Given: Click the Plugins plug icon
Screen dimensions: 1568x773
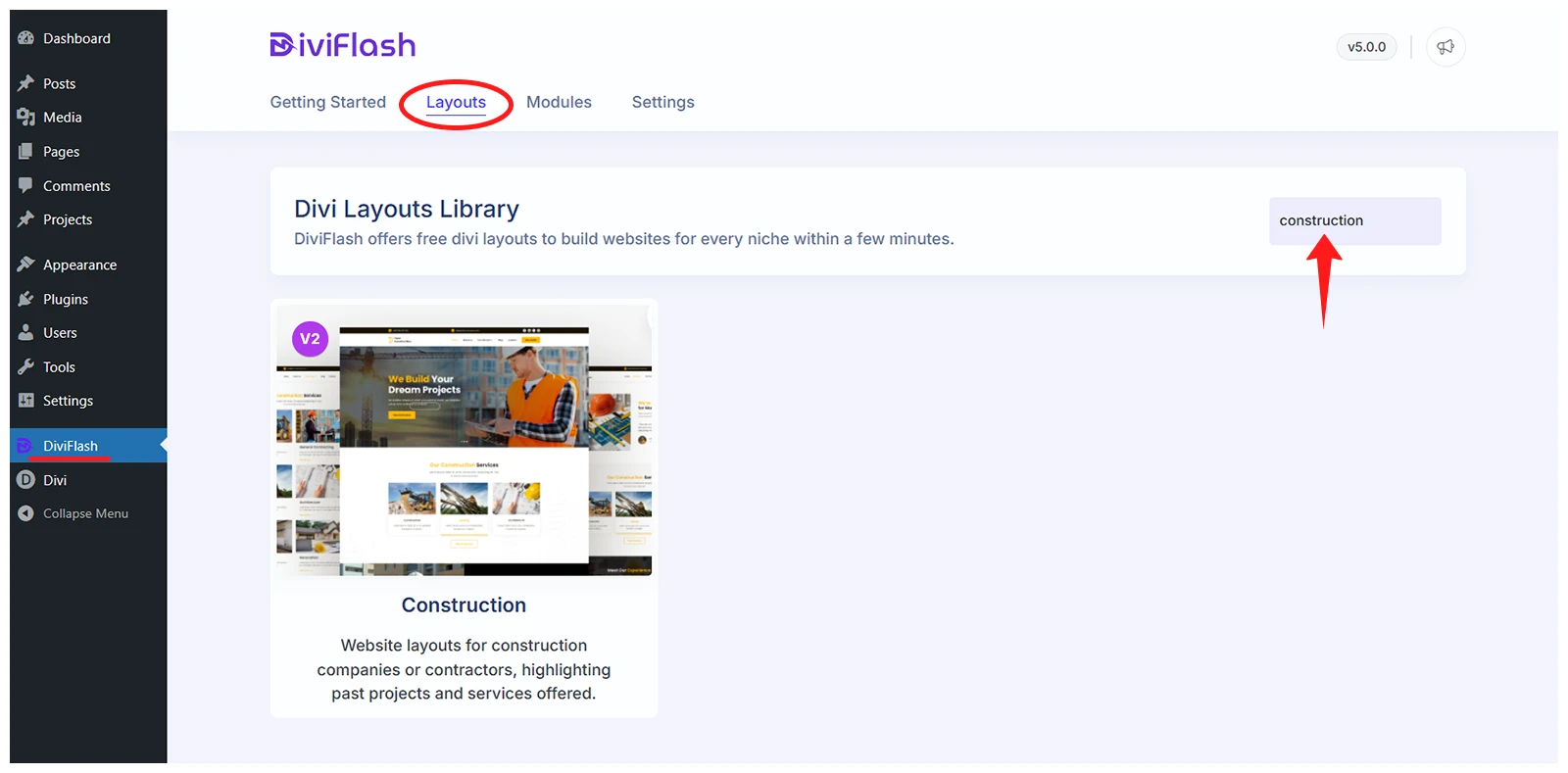Looking at the screenshot, I should click(x=26, y=299).
